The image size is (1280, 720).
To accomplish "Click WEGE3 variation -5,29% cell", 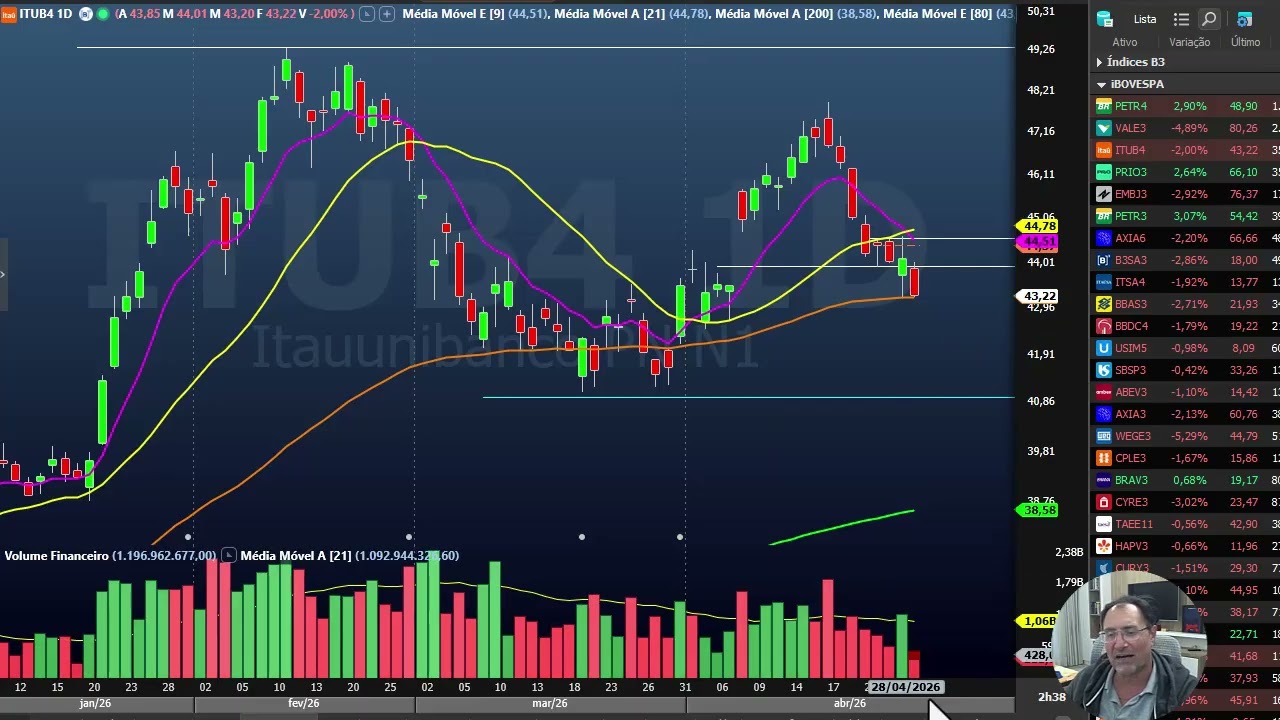I will [1189, 436].
